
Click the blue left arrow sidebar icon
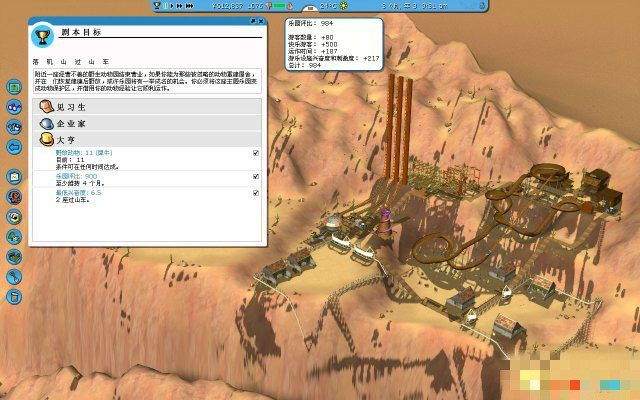click(14, 146)
